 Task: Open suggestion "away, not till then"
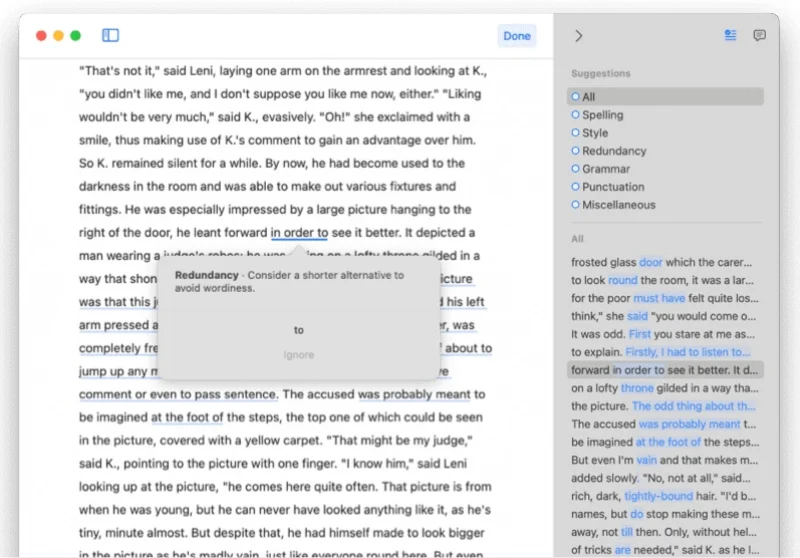665,532
